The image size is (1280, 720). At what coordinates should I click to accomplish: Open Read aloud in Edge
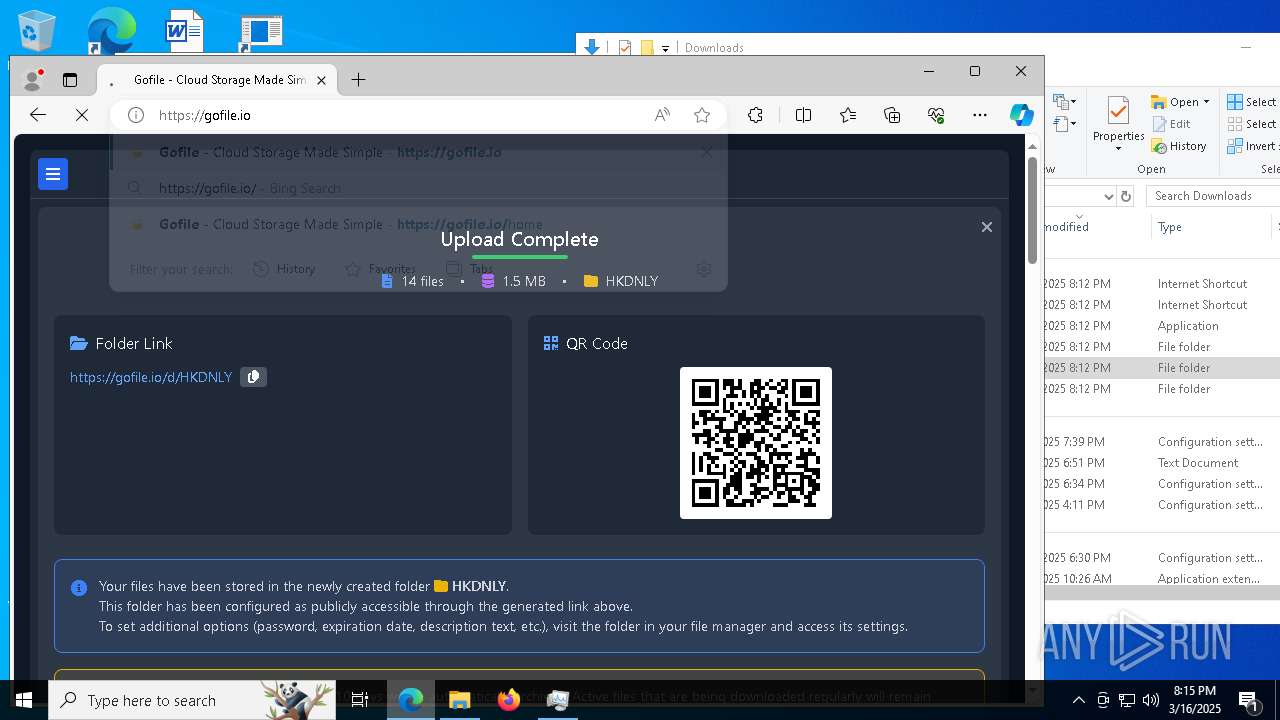662,115
